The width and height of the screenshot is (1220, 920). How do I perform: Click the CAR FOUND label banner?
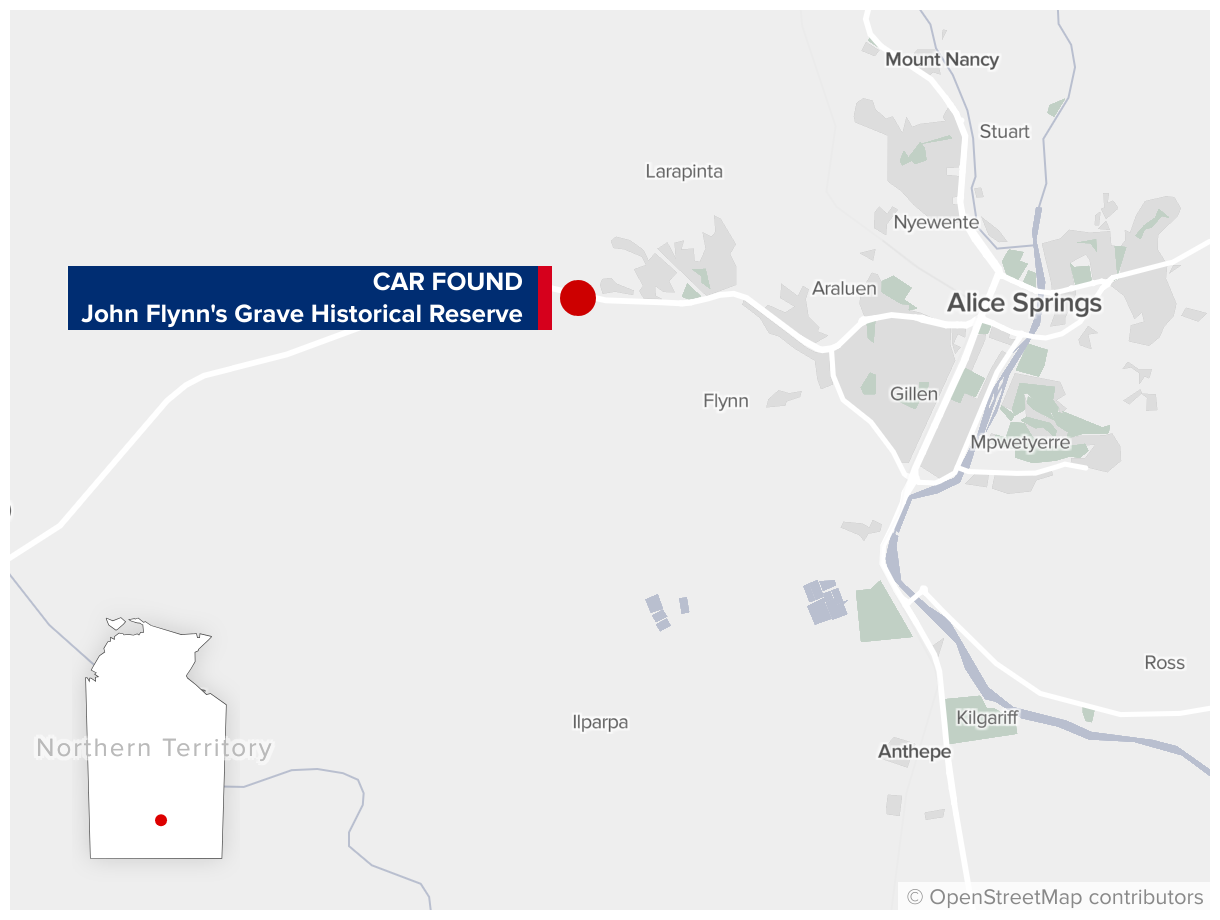pos(310,298)
